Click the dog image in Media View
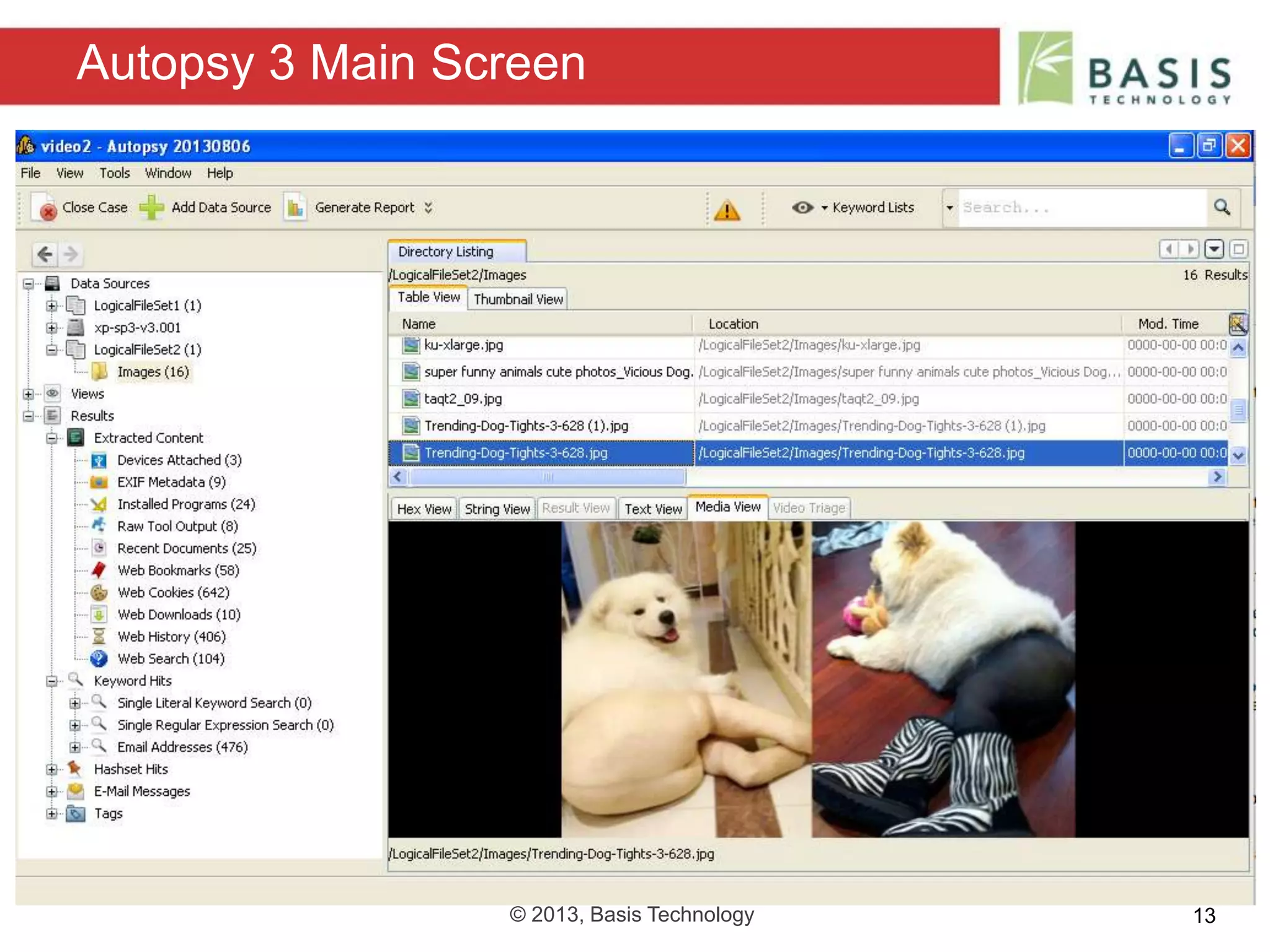The width and height of the screenshot is (1270, 952). tap(819, 679)
